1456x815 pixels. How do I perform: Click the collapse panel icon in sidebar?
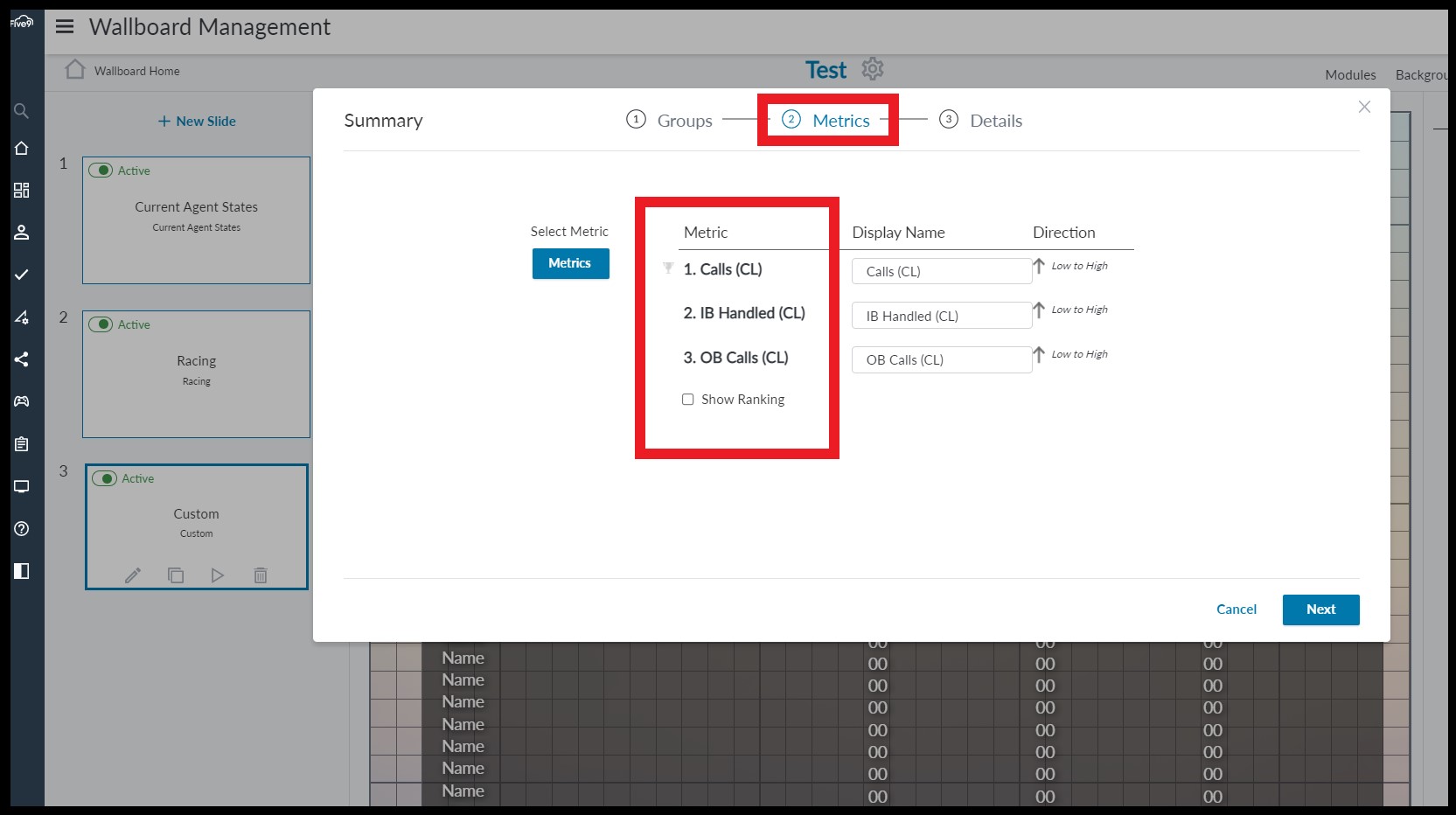tap(22, 571)
